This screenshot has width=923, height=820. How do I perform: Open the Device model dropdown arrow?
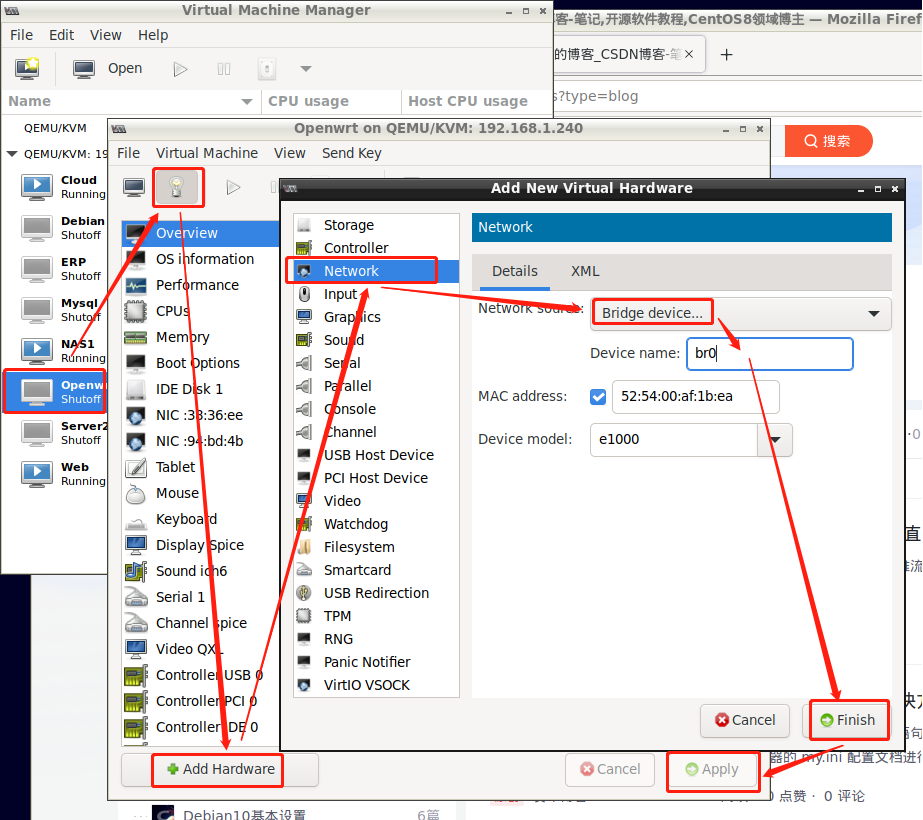(775, 440)
